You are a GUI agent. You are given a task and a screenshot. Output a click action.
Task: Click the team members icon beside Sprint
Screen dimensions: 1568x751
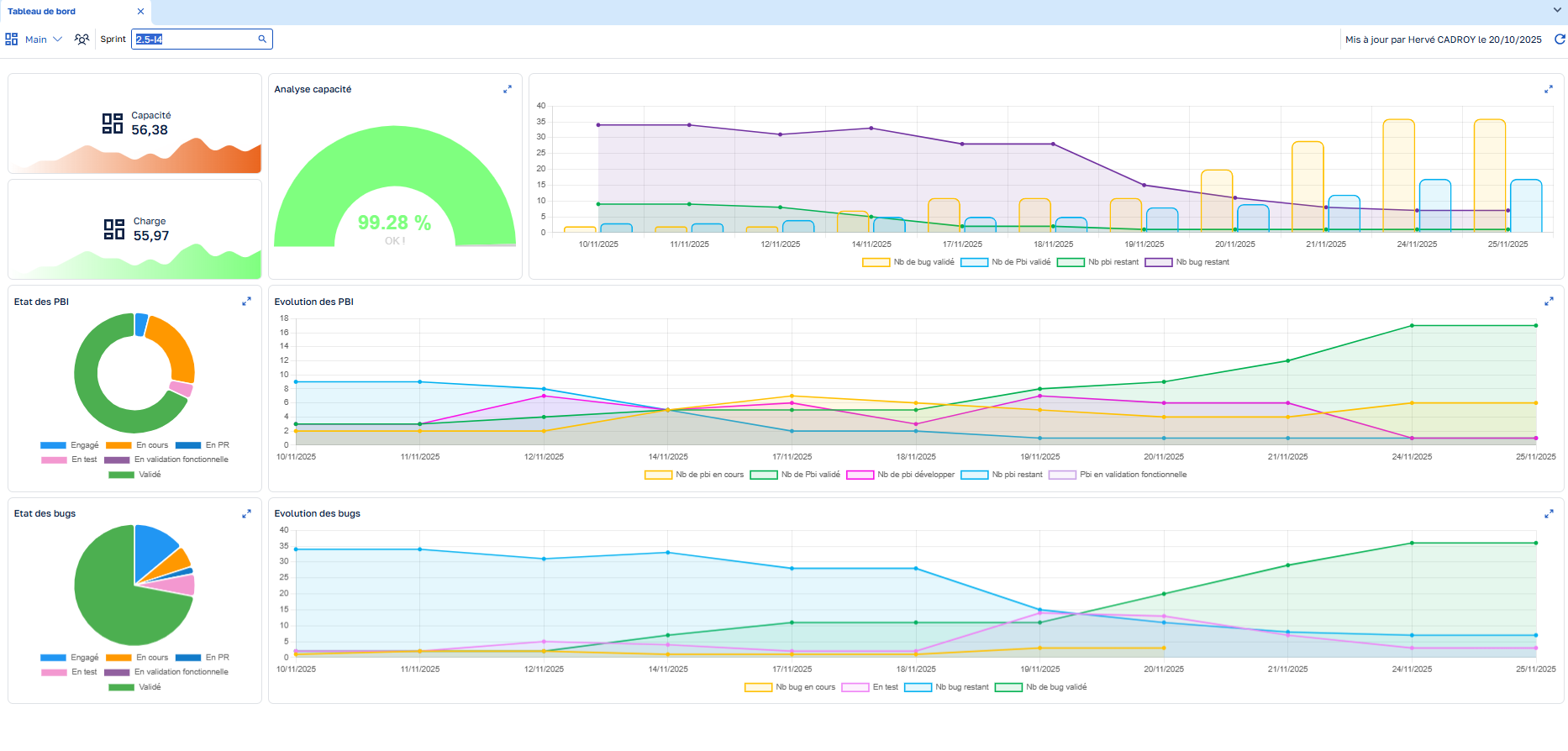click(x=82, y=39)
